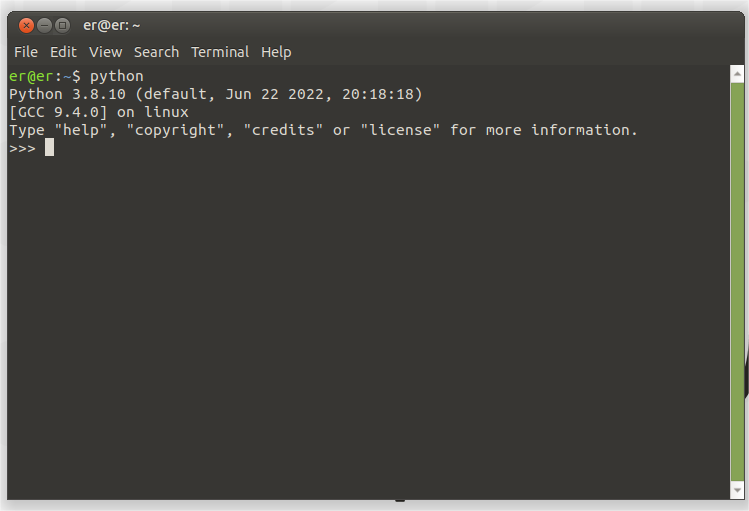Image resolution: width=749 pixels, height=511 pixels.
Task: Click the scrollbar up arrow
Action: coord(737,74)
